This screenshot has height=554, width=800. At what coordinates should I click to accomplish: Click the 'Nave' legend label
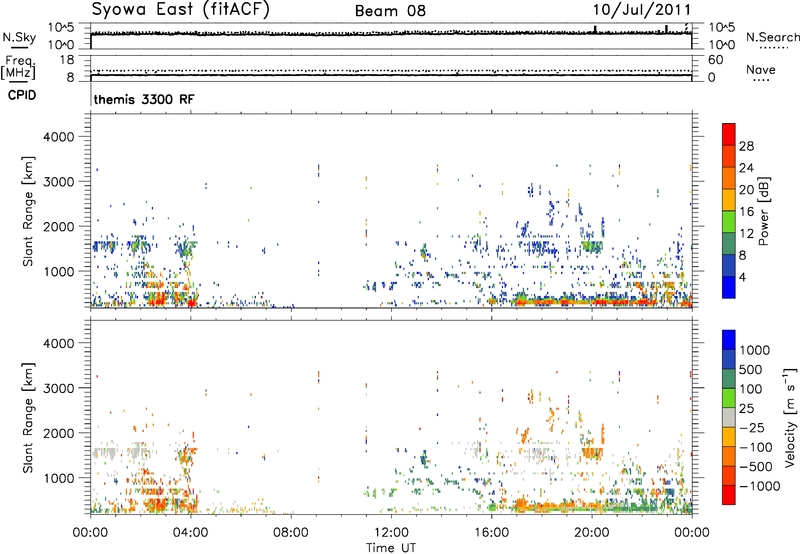pos(761,69)
